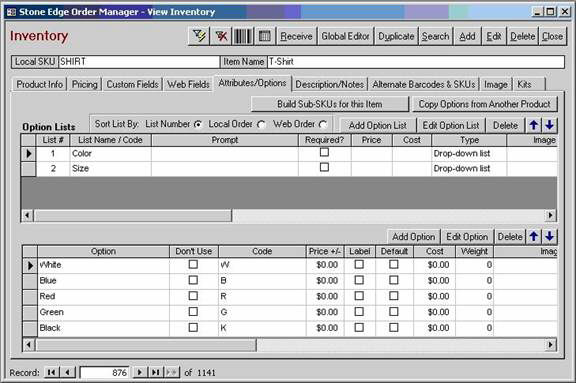Screen dimensions: 576x383
Task: Move option list up with top arrow
Action: point(534,125)
